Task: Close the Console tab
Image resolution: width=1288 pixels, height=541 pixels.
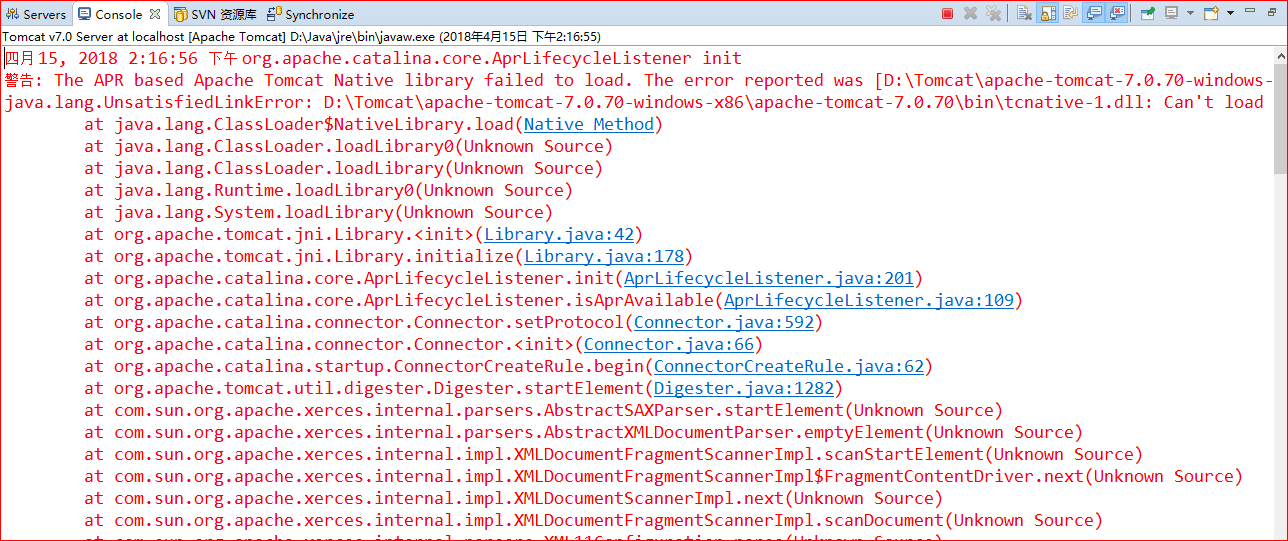Action: [155, 14]
